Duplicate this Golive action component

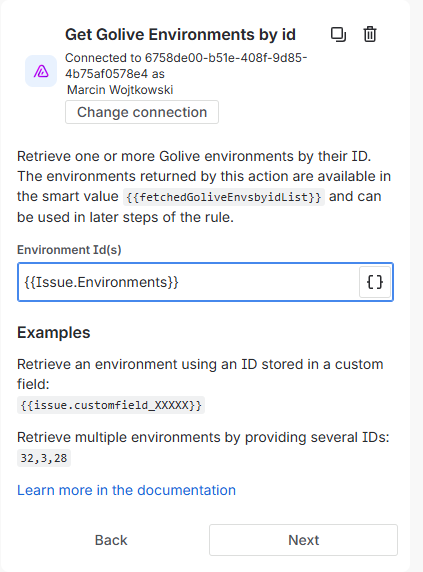[338, 35]
